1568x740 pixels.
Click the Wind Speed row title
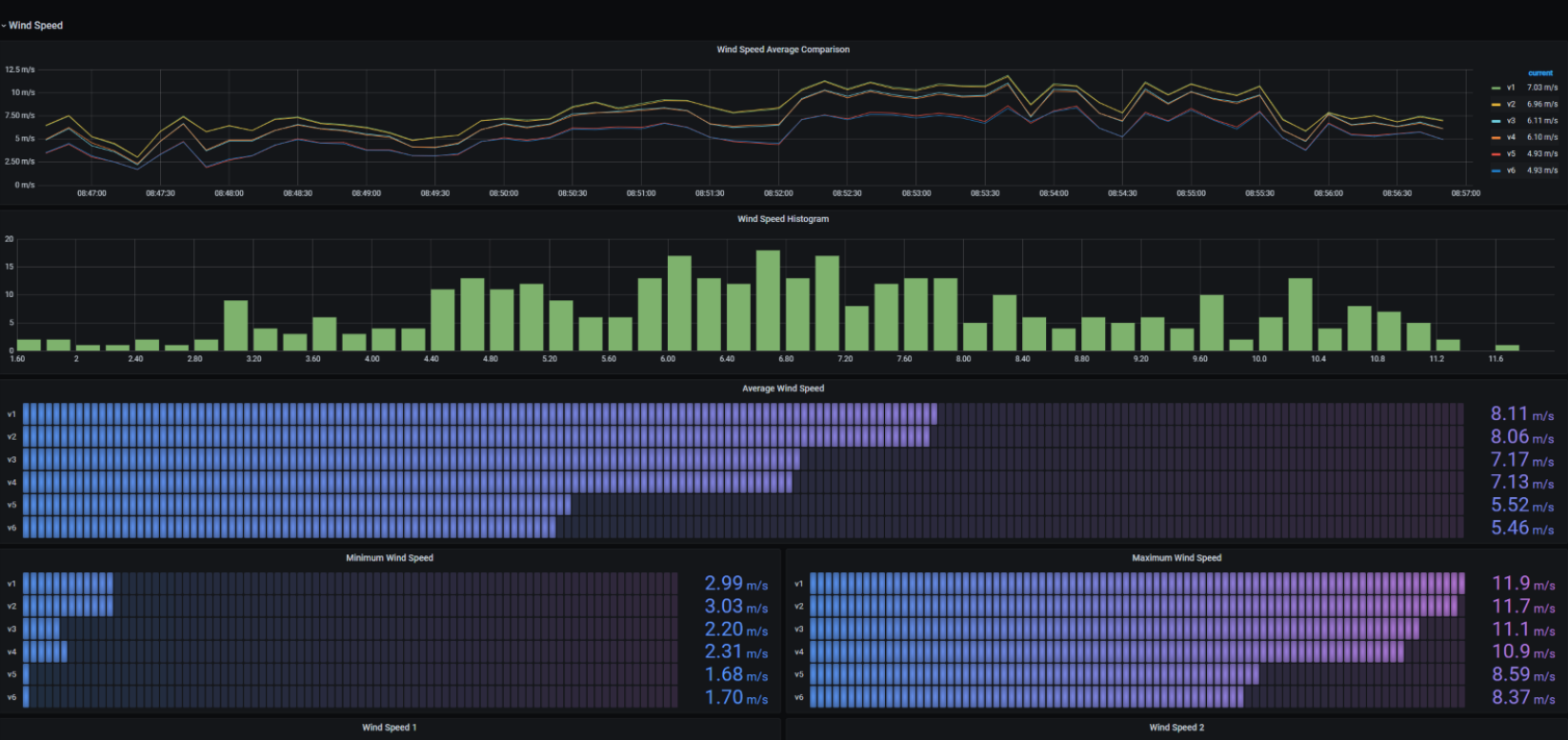(x=35, y=26)
